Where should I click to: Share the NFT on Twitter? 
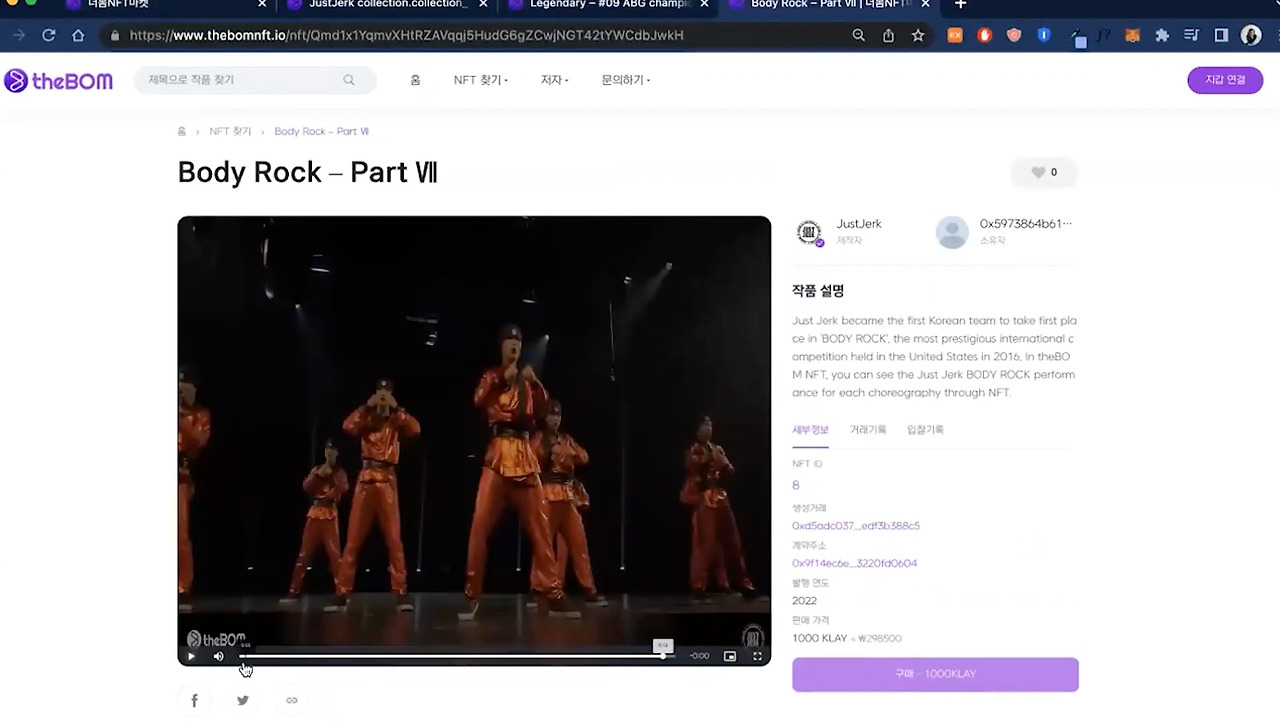pyautogui.click(x=243, y=700)
